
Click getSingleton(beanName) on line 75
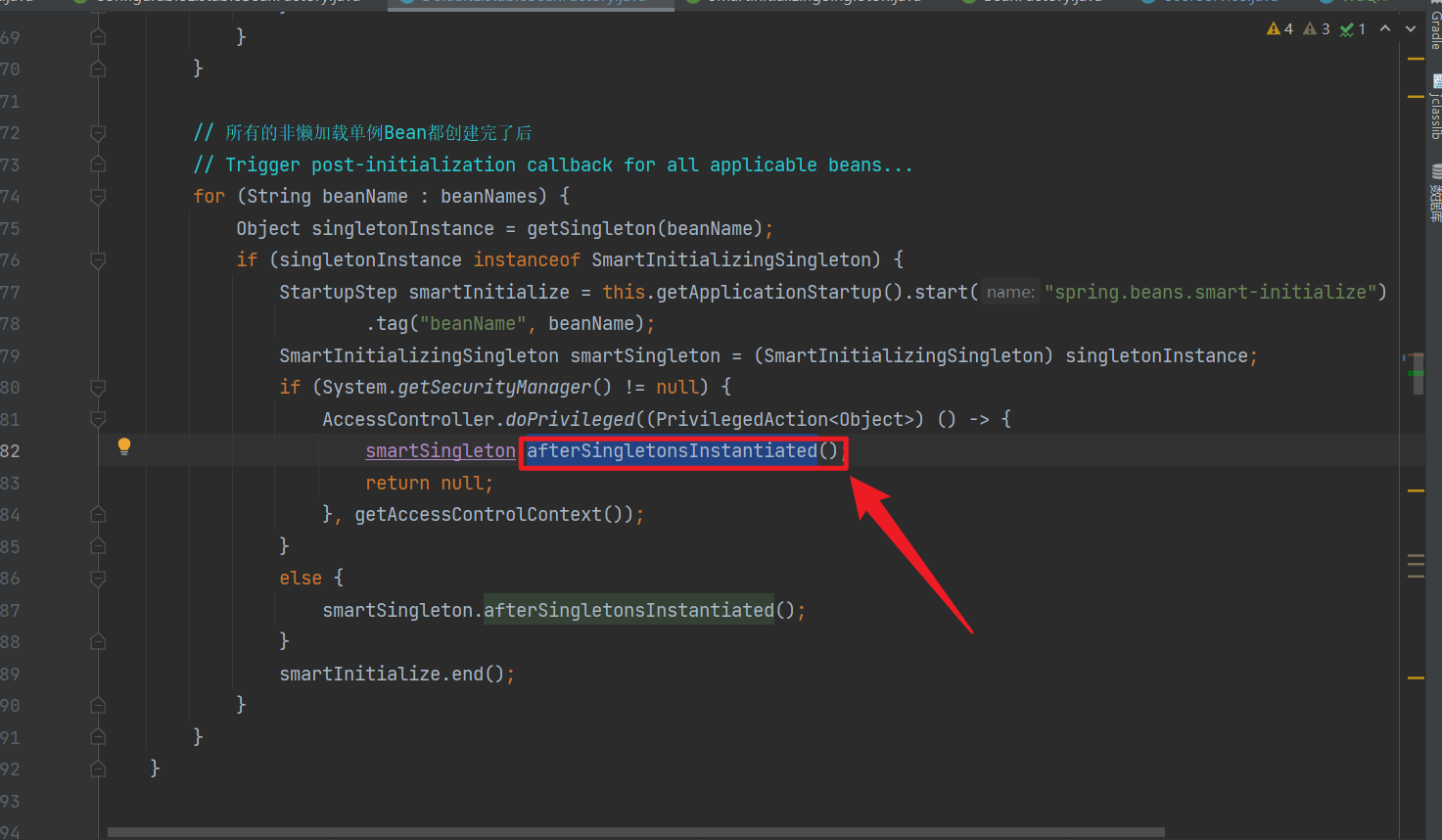[x=644, y=229]
